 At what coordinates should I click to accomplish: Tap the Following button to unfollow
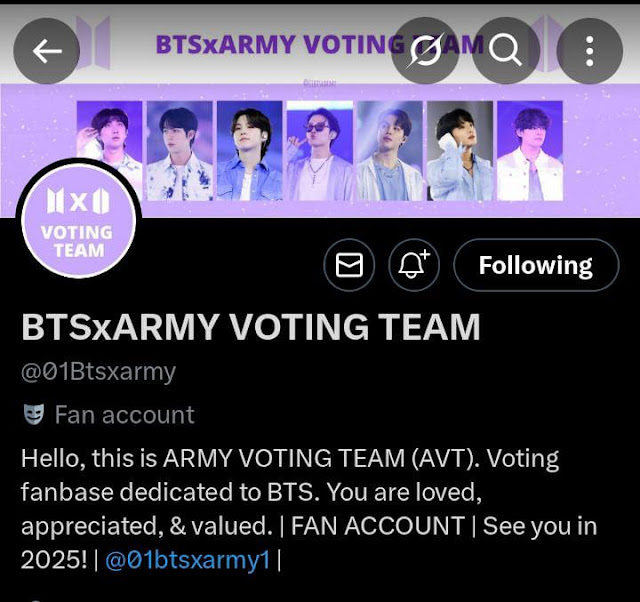(x=536, y=265)
